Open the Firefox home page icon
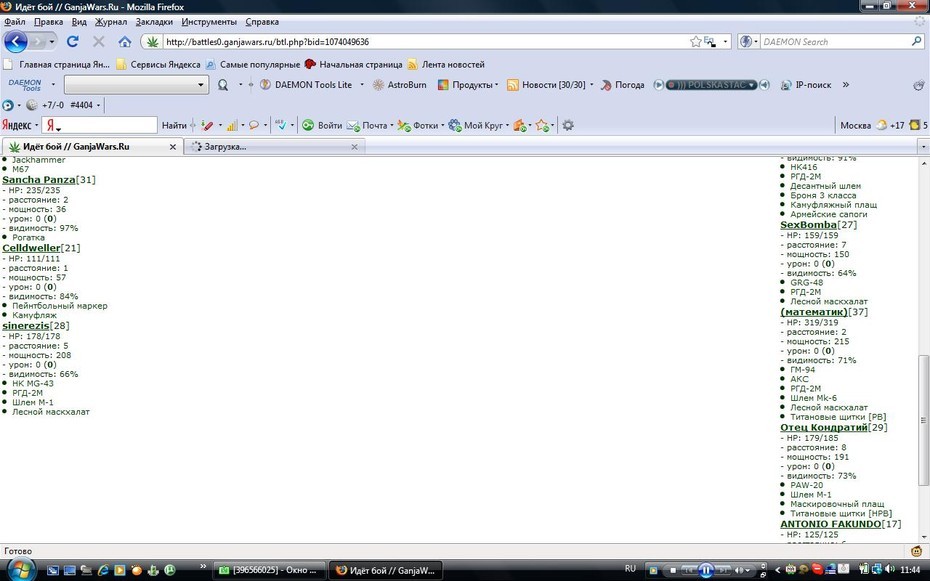The height and width of the screenshot is (581, 930). pyautogui.click(x=125, y=42)
